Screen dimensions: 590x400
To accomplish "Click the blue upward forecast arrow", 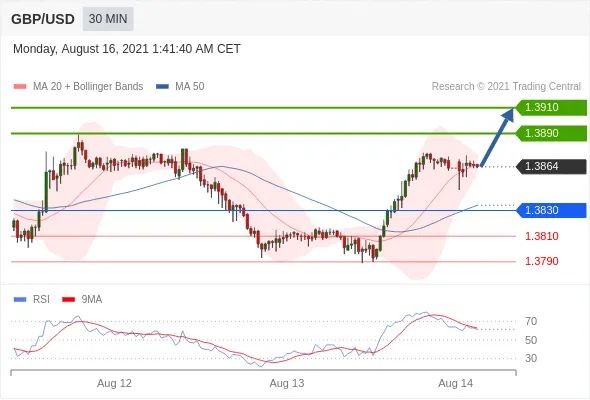I will coord(497,137).
